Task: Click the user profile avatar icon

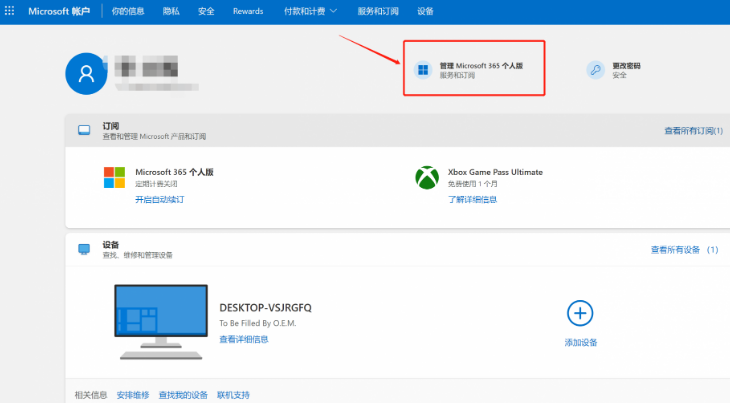Action: coord(87,74)
